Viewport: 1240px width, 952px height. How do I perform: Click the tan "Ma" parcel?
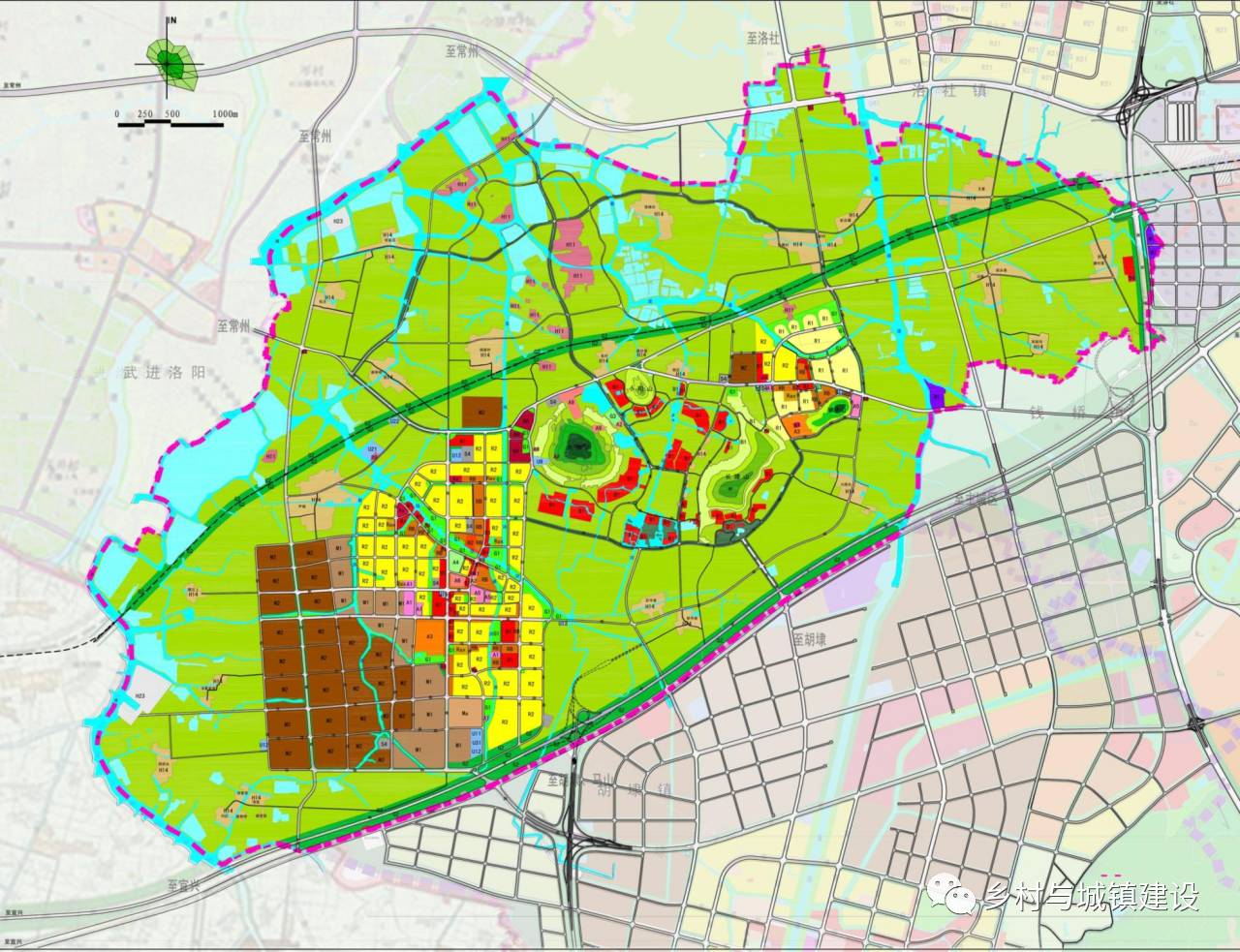(466, 713)
